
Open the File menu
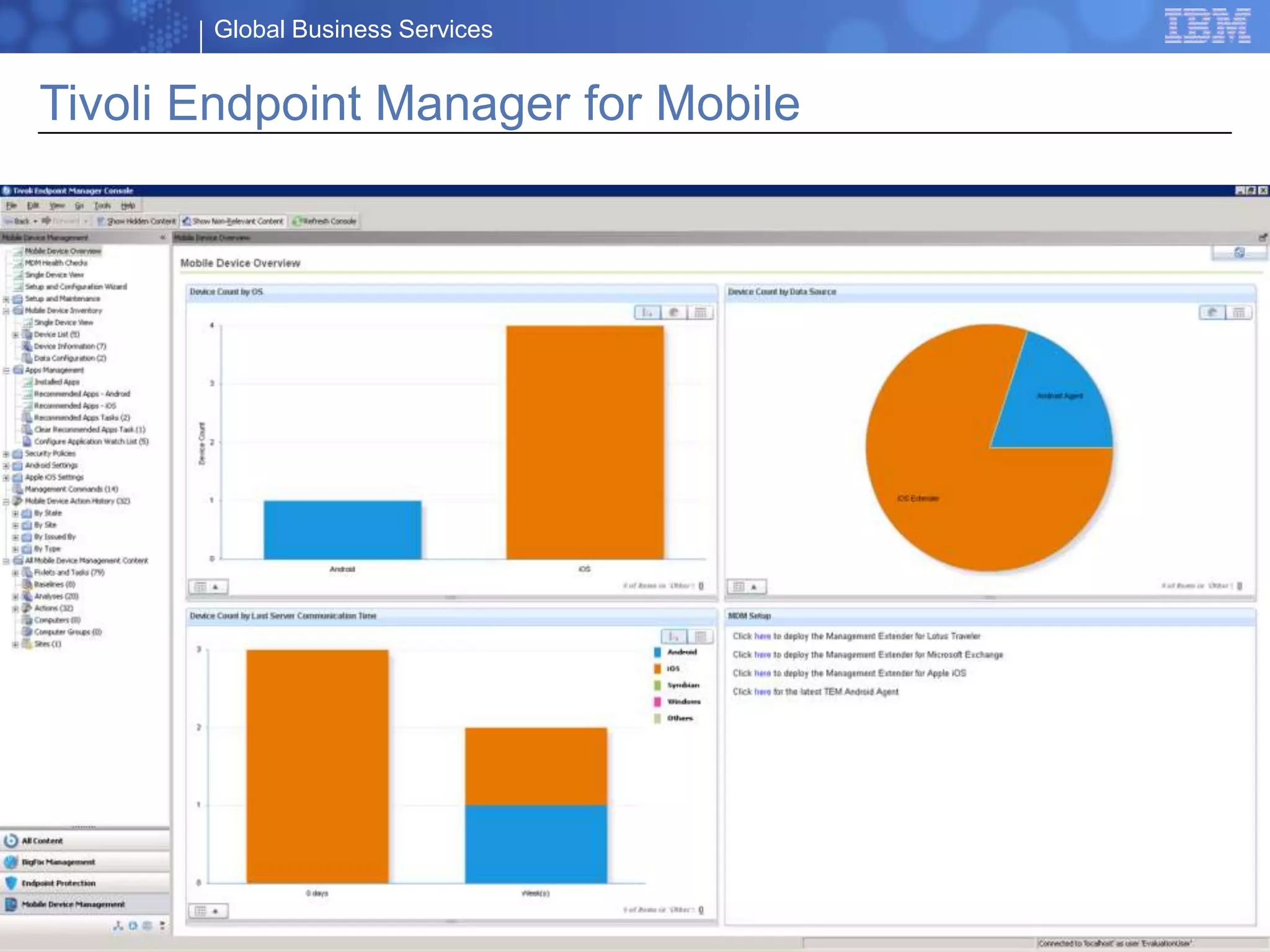[x=12, y=206]
